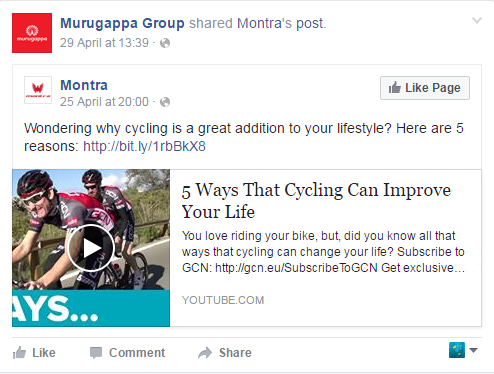The height and width of the screenshot is (374, 494).
Task: Click the blue profile picture for liking as
Action: [x=457, y=350]
